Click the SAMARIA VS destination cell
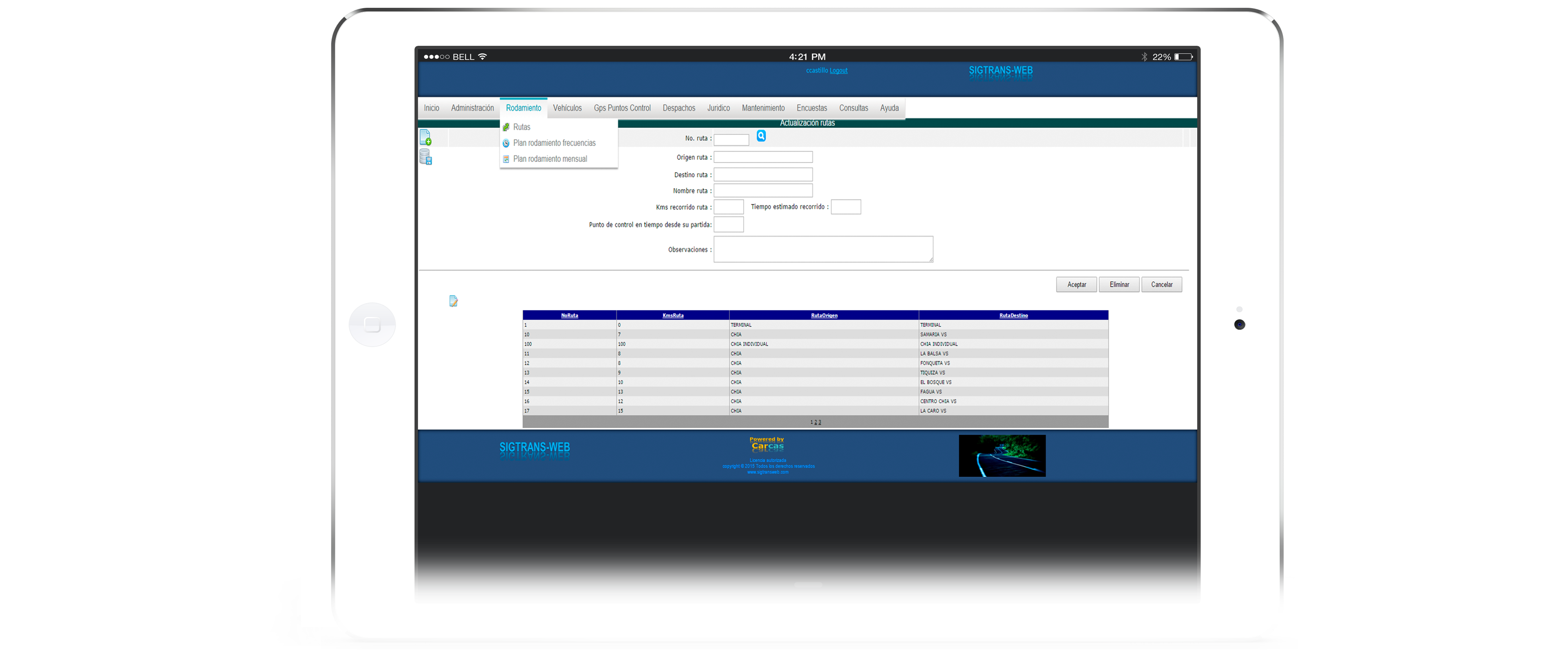 pyautogui.click(x=1013, y=334)
